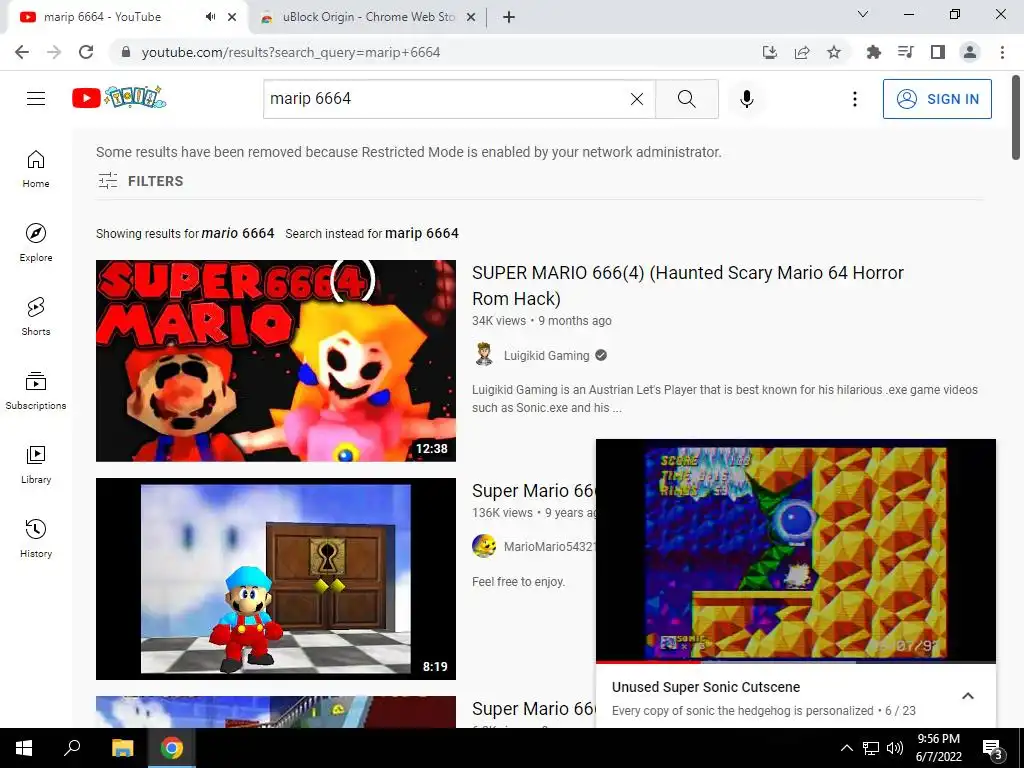Clear the search box with X
The height and width of the screenshot is (768, 1024).
point(637,99)
